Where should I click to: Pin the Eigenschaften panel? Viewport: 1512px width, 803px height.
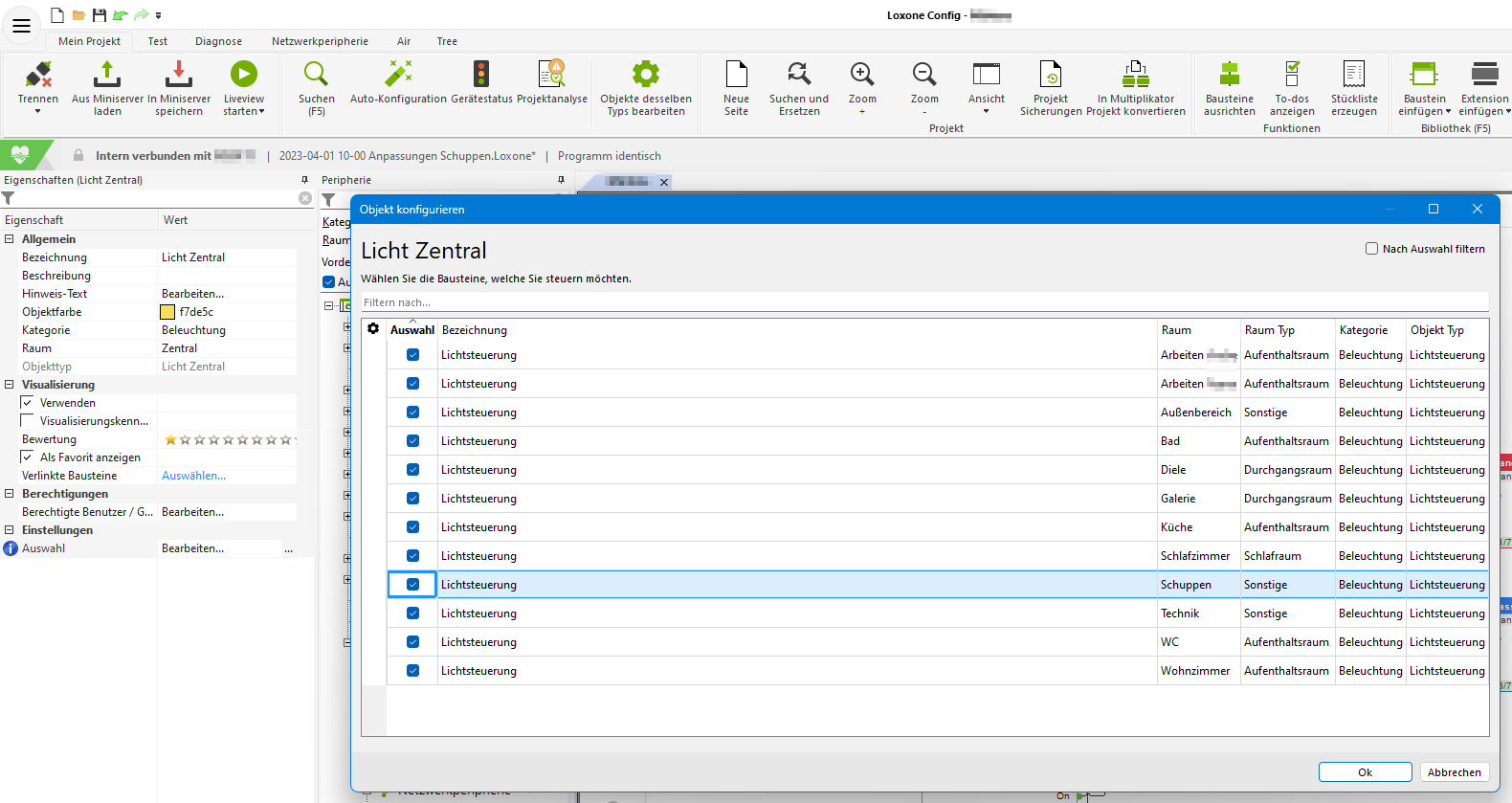[x=304, y=180]
